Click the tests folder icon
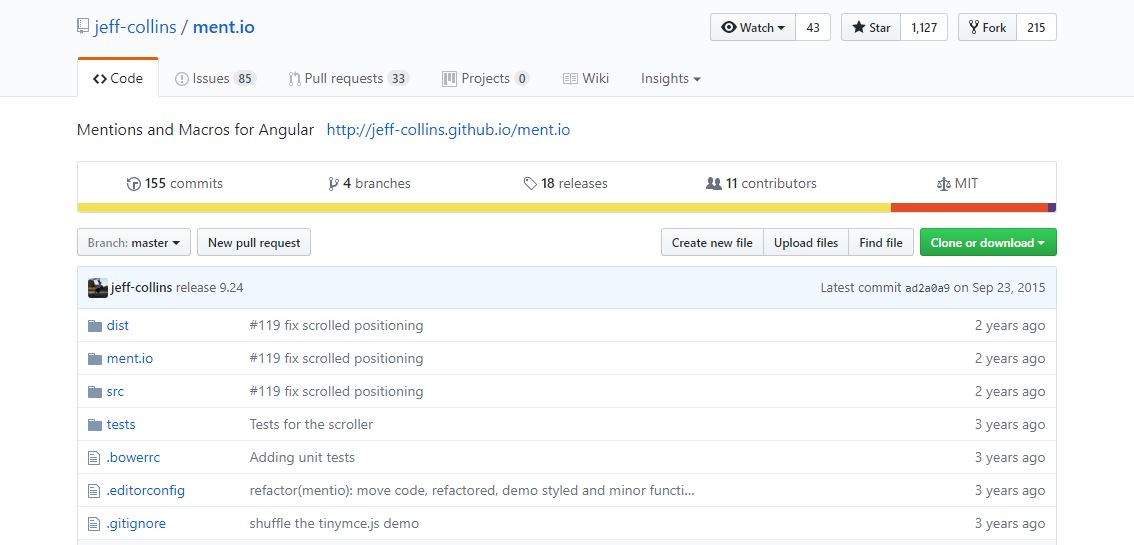The width and height of the screenshot is (1134, 545). click(95, 425)
